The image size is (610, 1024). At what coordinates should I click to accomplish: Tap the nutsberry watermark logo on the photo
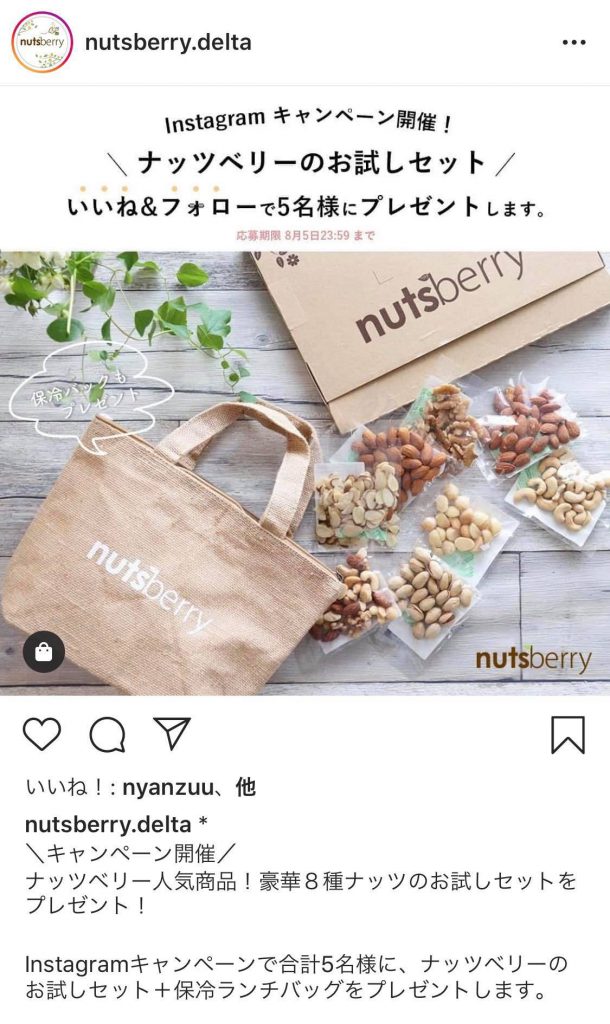point(533,659)
